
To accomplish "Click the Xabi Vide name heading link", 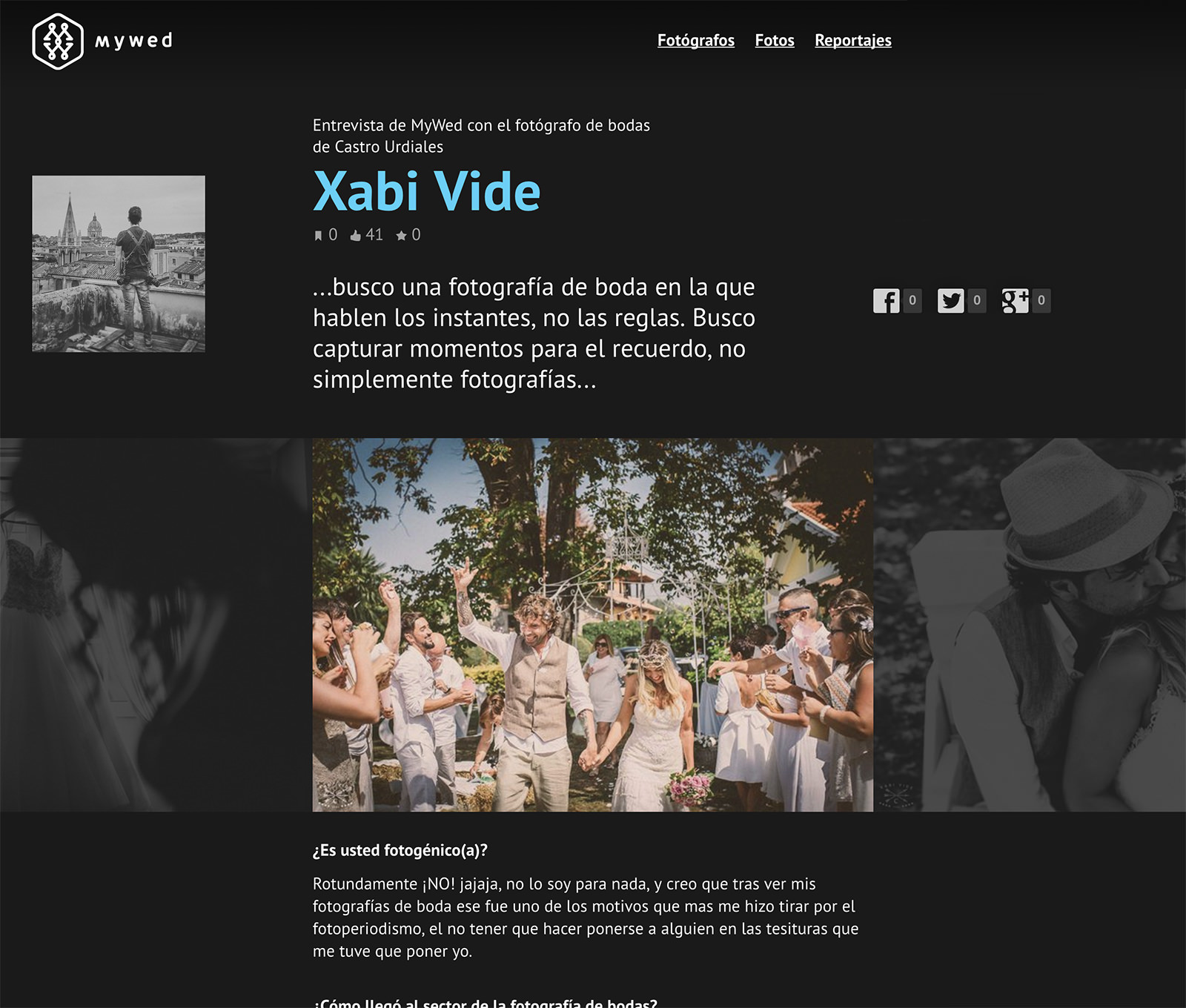I will (427, 191).
